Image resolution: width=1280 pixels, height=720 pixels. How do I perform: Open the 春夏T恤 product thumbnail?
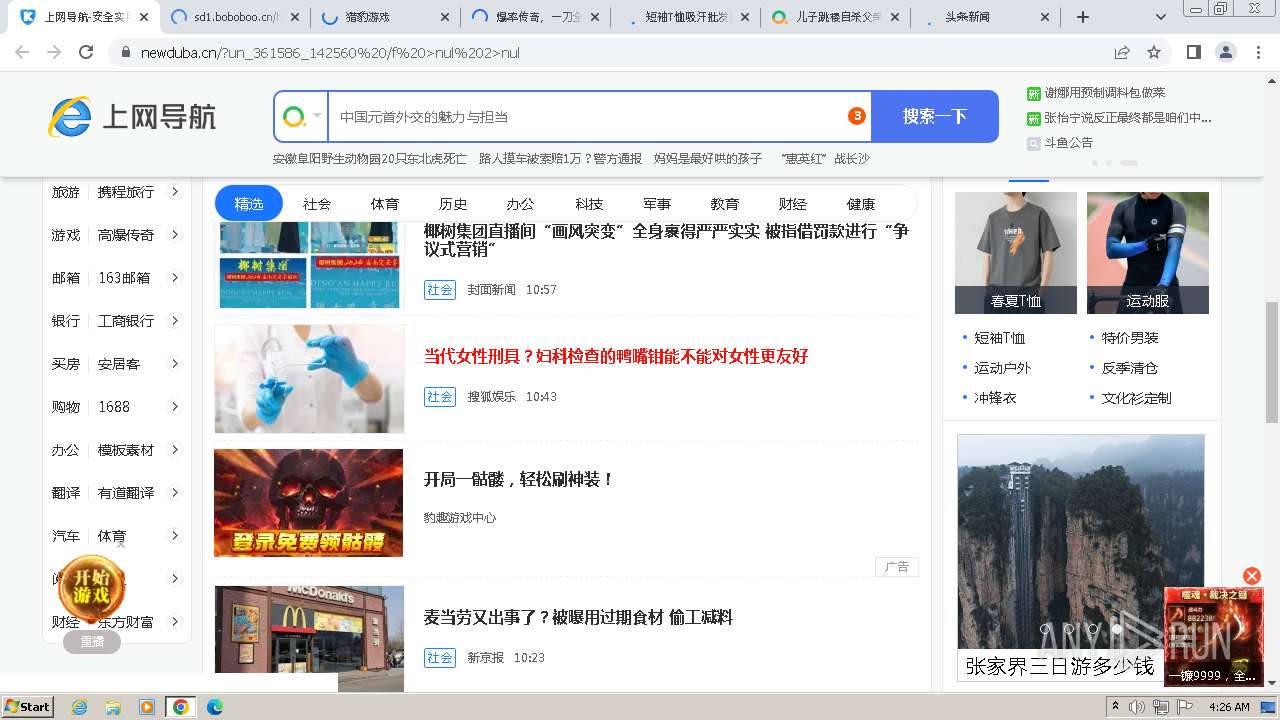[x=1016, y=253]
